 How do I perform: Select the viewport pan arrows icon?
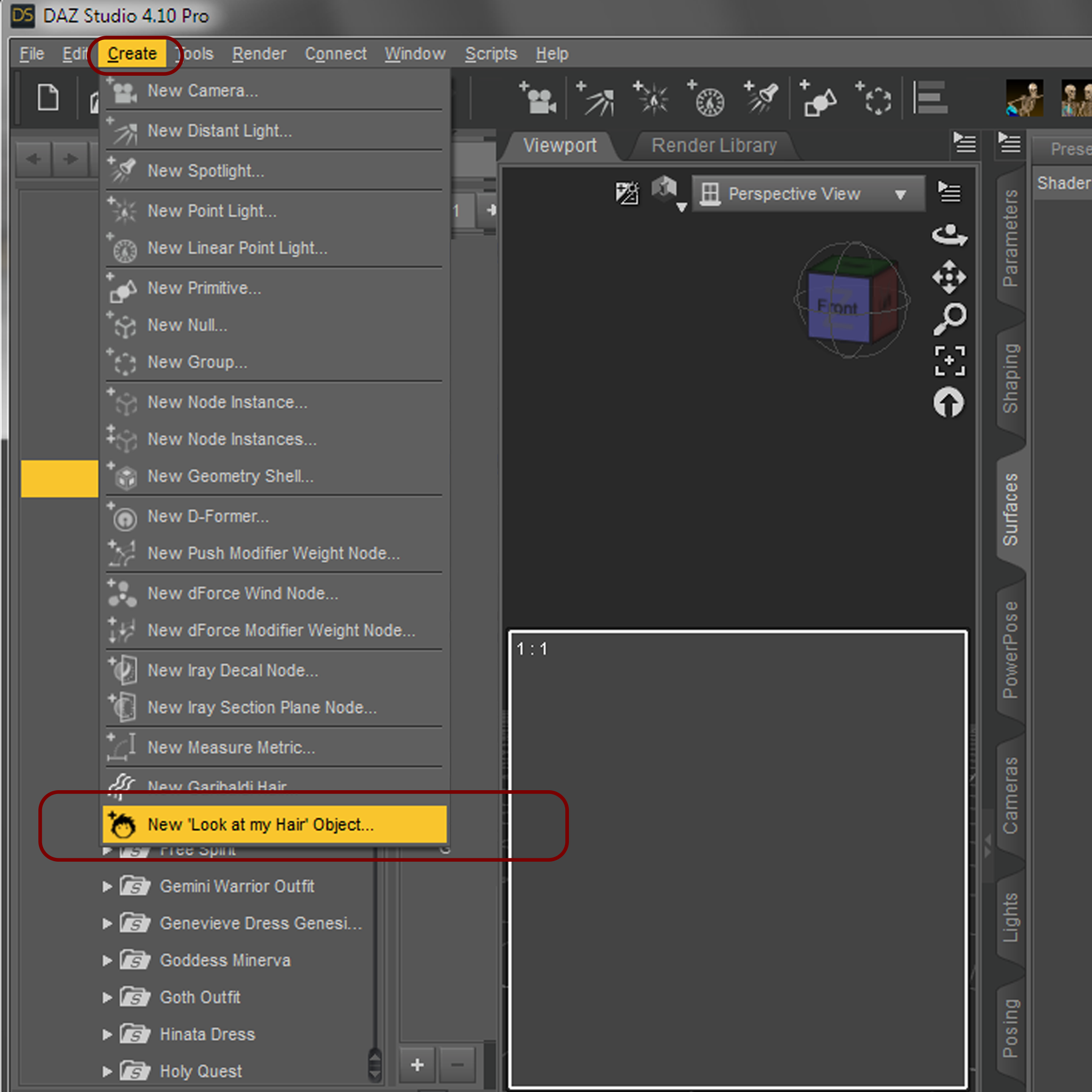tap(949, 277)
